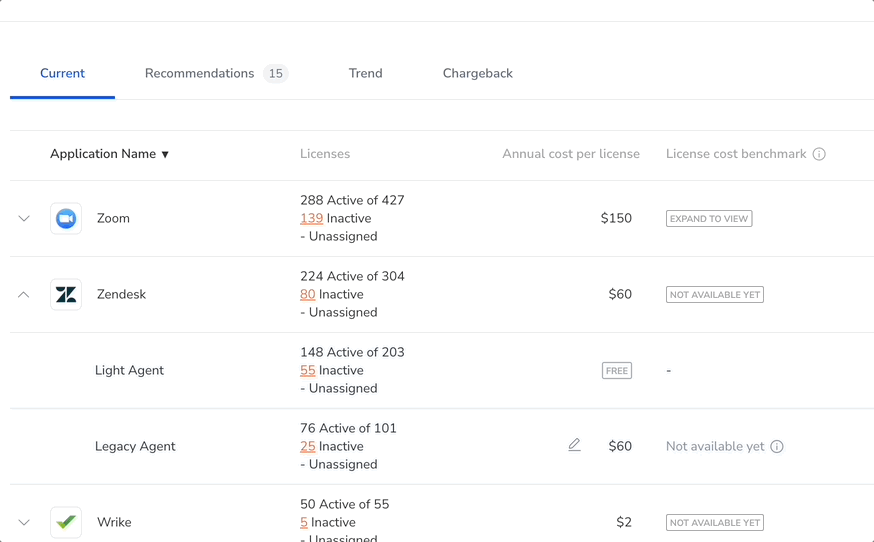Click the Zoom application name
The height and width of the screenshot is (542, 874).
click(x=113, y=218)
